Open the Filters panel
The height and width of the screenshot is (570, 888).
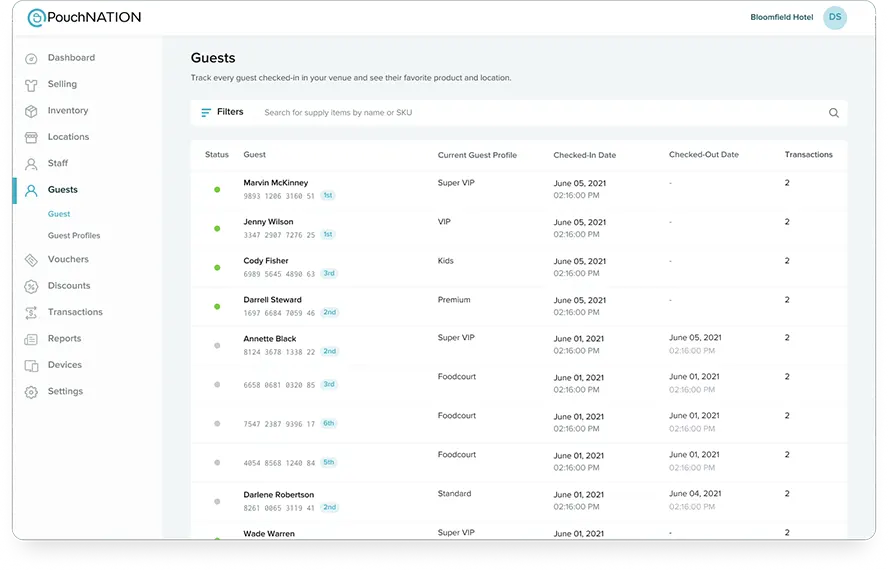pos(222,113)
